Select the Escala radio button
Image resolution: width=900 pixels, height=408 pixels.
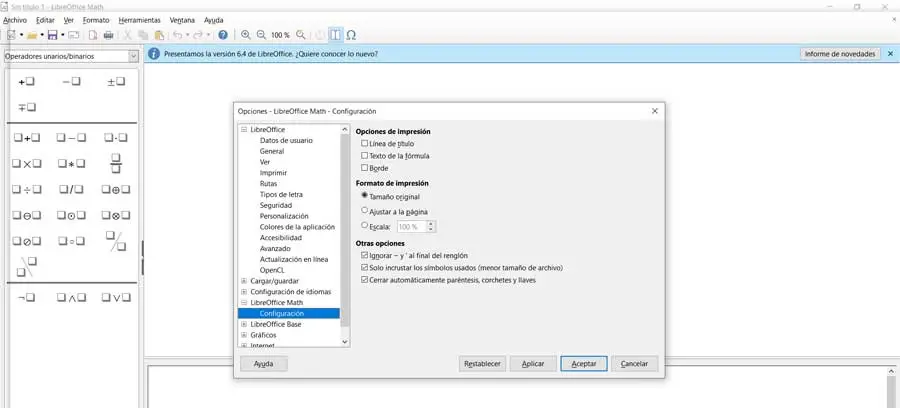click(x=364, y=226)
